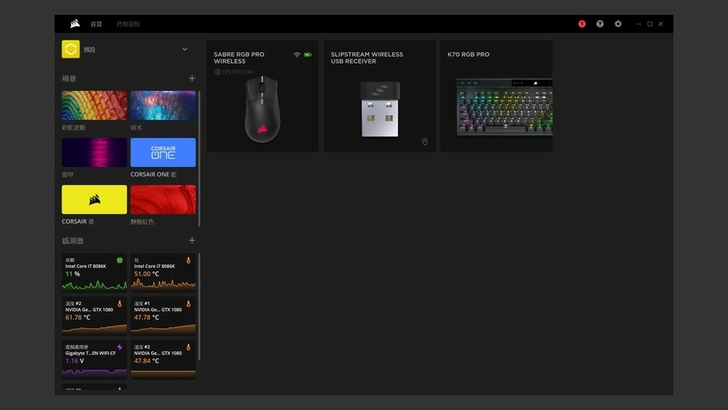Screen dimensions: 728x410
Task: Click the yellow CORSAIR scene label text
Action: tap(78, 221)
